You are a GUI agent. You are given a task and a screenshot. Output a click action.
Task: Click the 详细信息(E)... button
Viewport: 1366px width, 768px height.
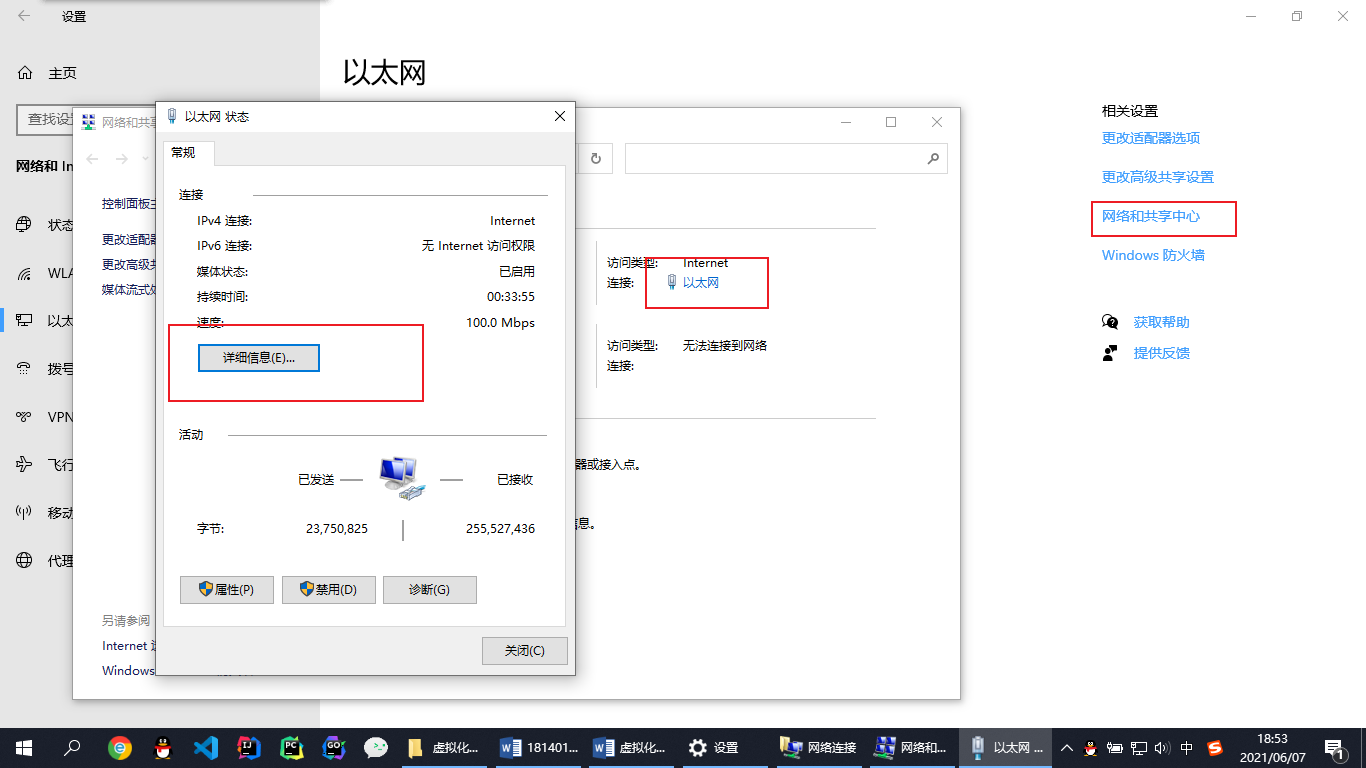pyautogui.click(x=259, y=358)
